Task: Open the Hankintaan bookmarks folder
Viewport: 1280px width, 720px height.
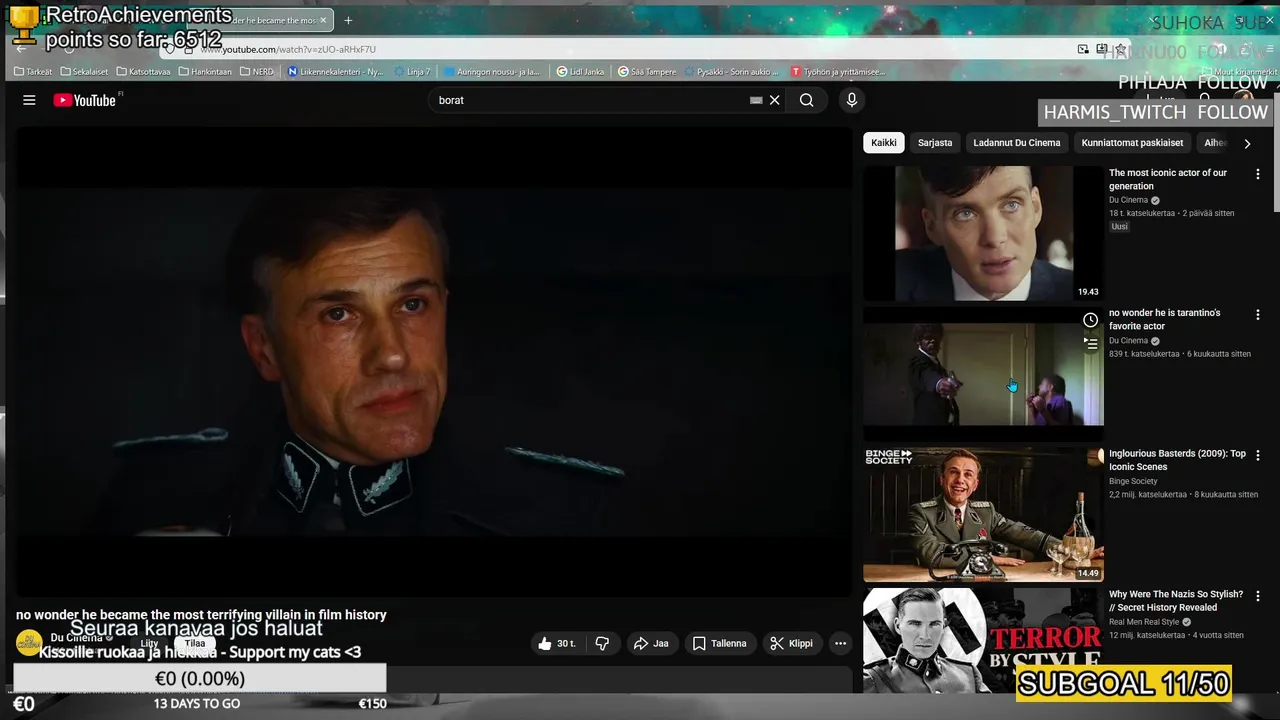Action: 204,72
